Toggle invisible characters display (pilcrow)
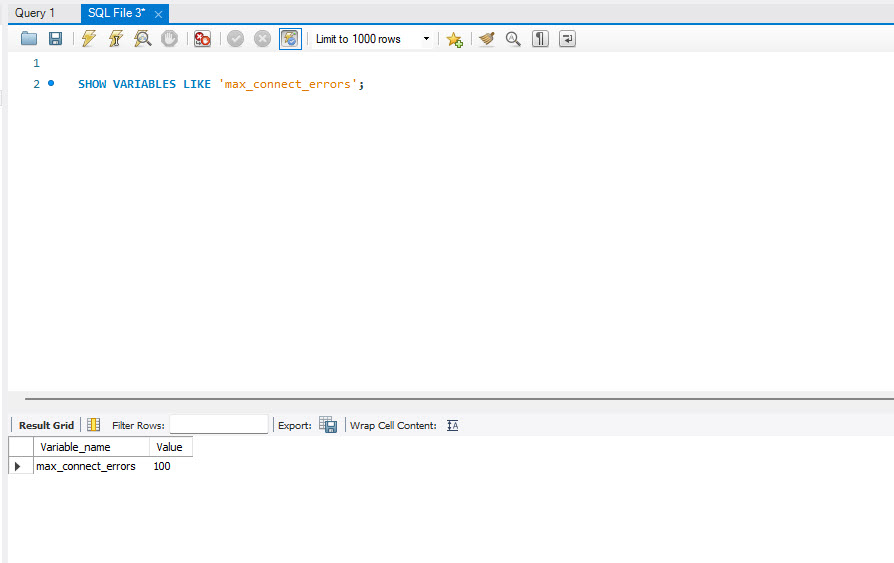The height and width of the screenshot is (563, 894). (x=540, y=39)
